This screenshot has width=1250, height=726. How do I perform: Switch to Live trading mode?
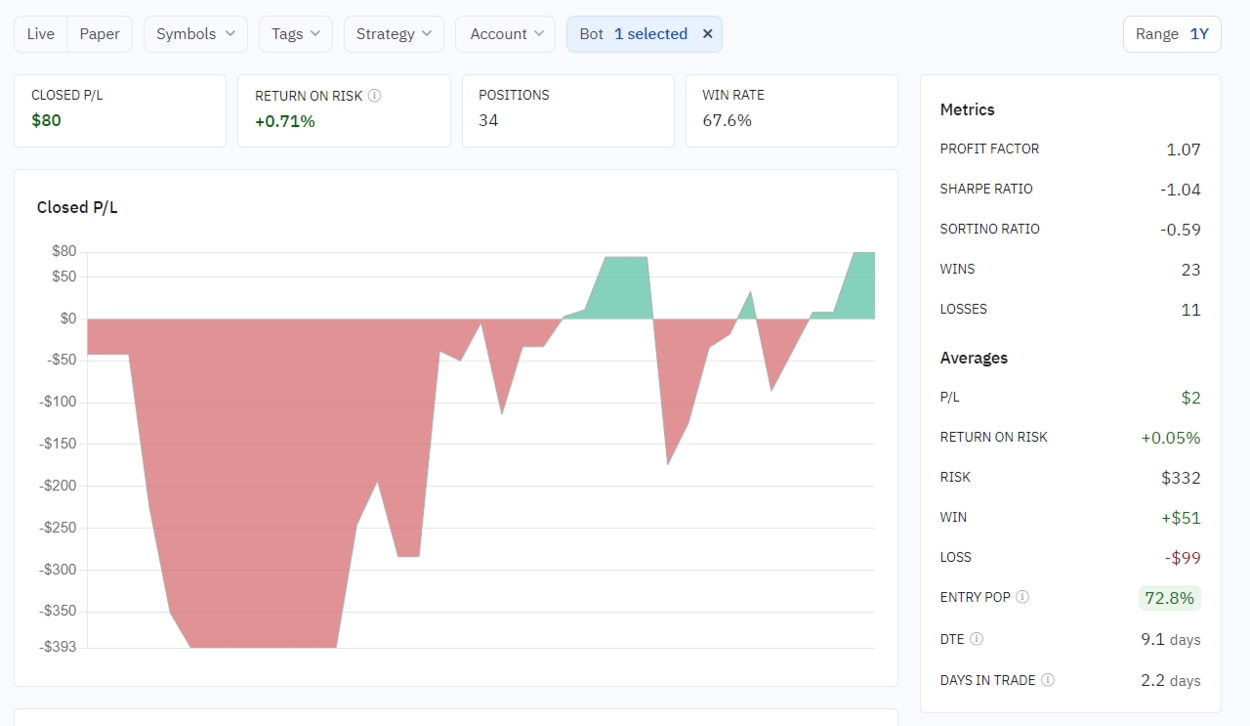[x=41, y=34]
